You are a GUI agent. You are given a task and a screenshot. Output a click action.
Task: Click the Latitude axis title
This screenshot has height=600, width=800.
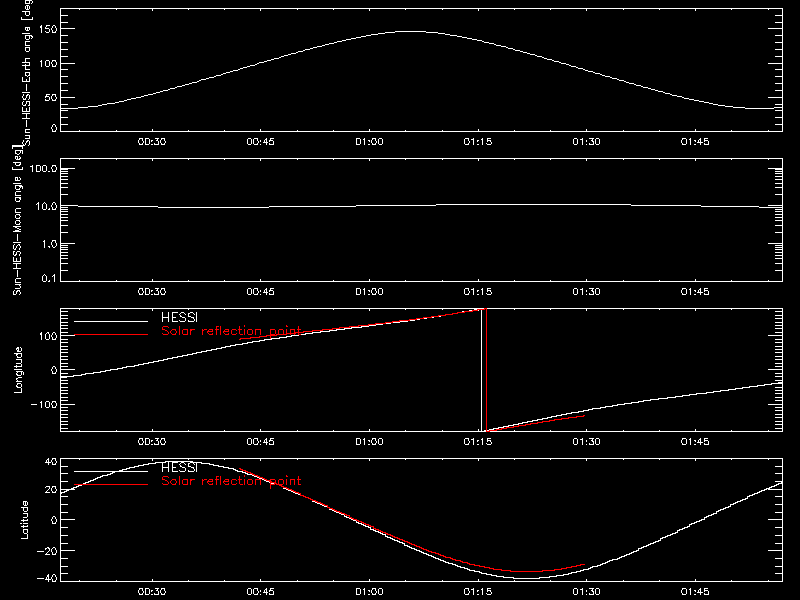24,520
